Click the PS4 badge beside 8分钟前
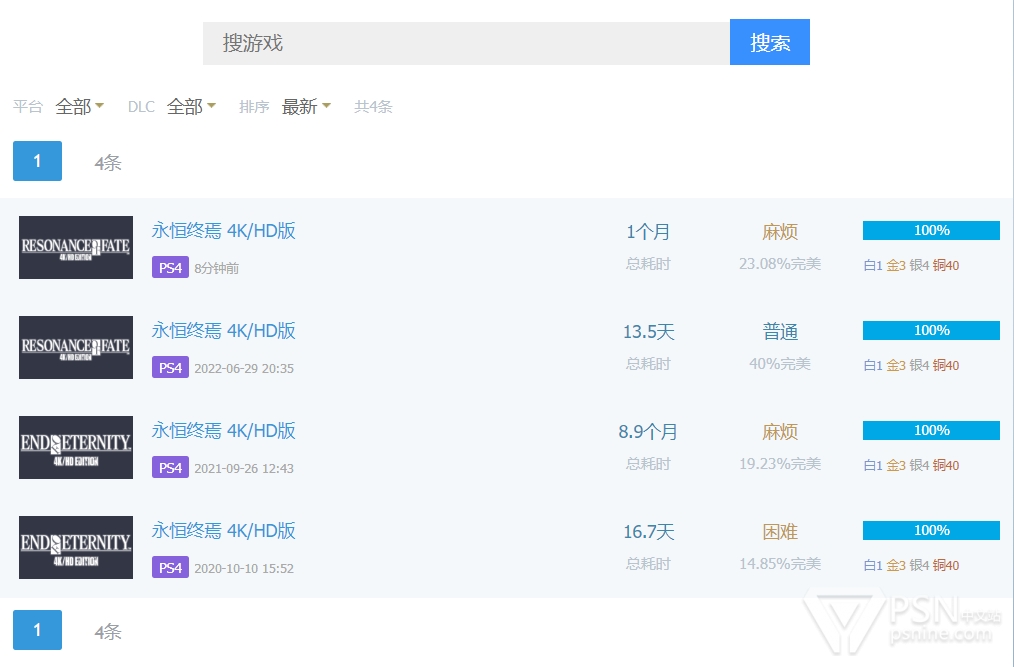This screenshot has width=1014, height=667. pyautogui.click(x=170, y=267)
